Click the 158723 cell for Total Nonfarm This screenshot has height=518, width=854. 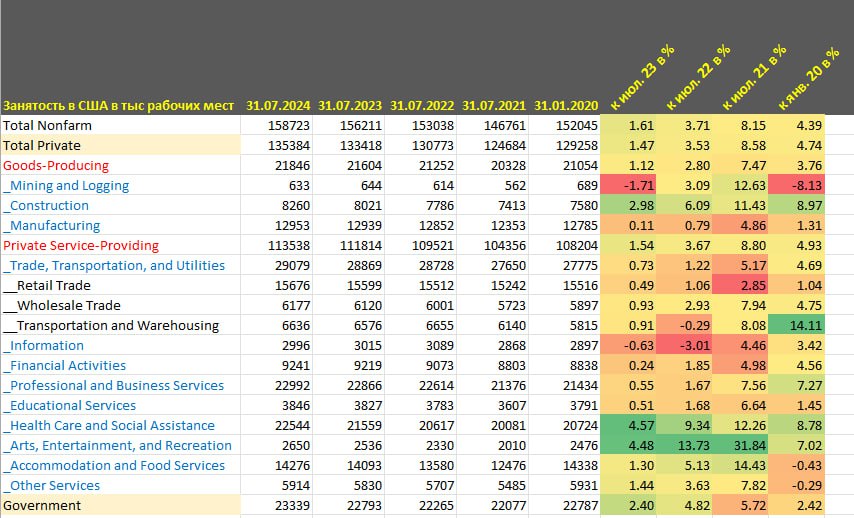(289, 126)
